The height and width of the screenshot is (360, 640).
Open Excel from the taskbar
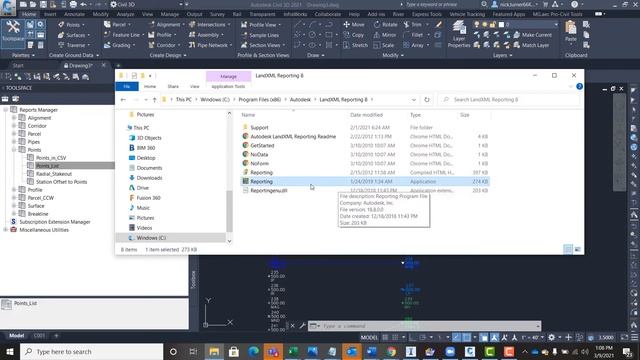[x=293, y=351]
